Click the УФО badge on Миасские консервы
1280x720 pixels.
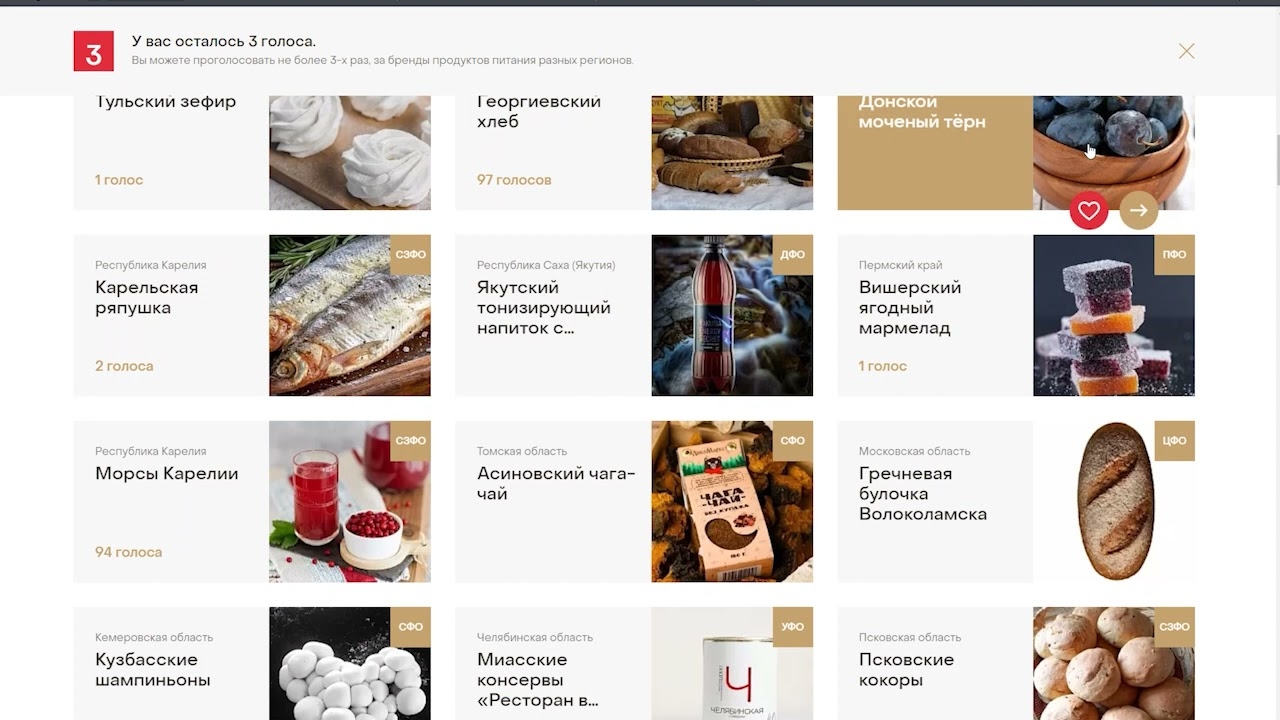pyautogui.click(x=793, y=627)
